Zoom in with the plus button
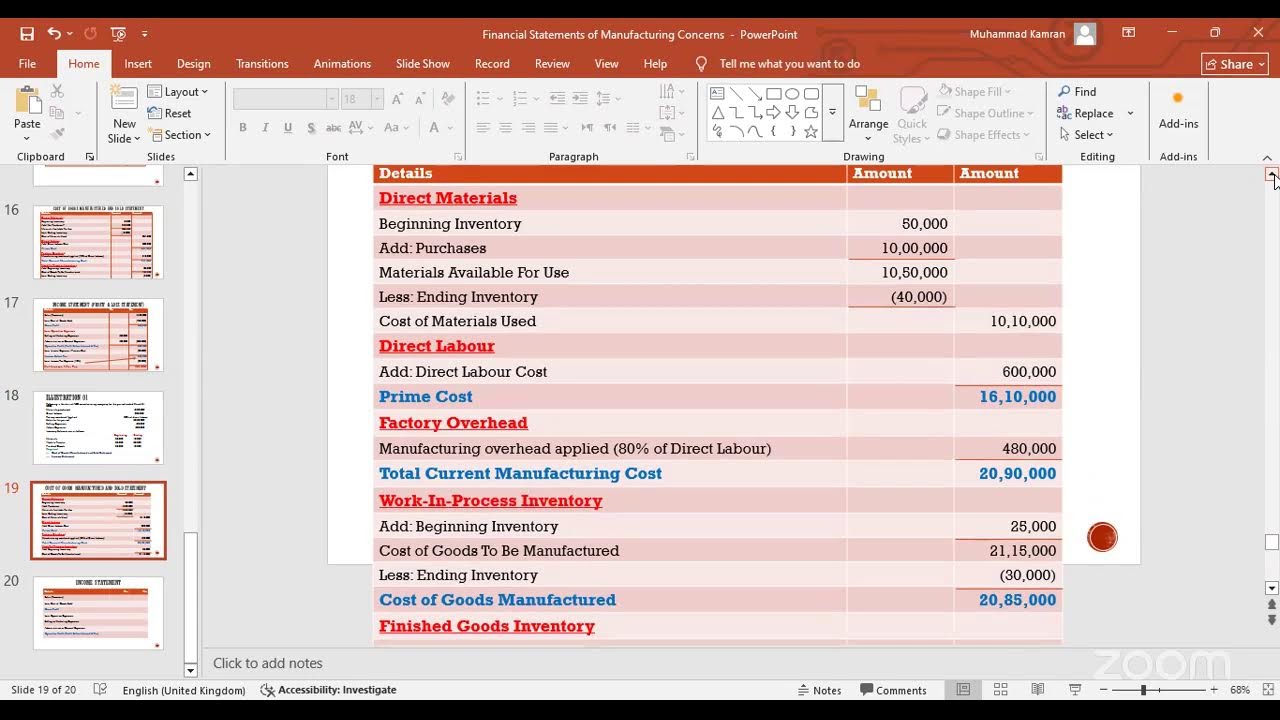This screenshot has height=720, width=1280. (1214, 690)
